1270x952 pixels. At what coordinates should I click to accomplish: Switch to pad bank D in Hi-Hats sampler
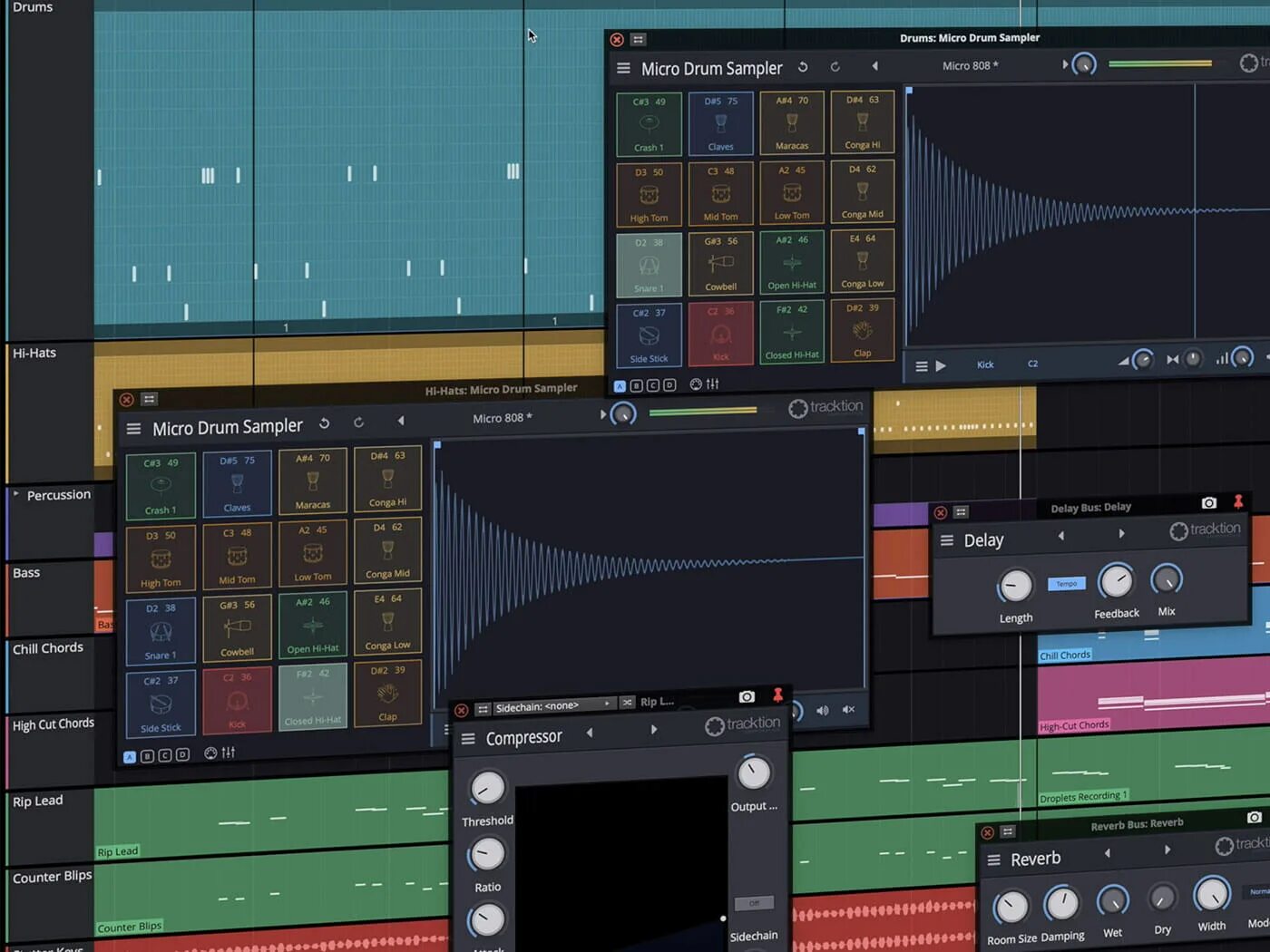point(182,754)
